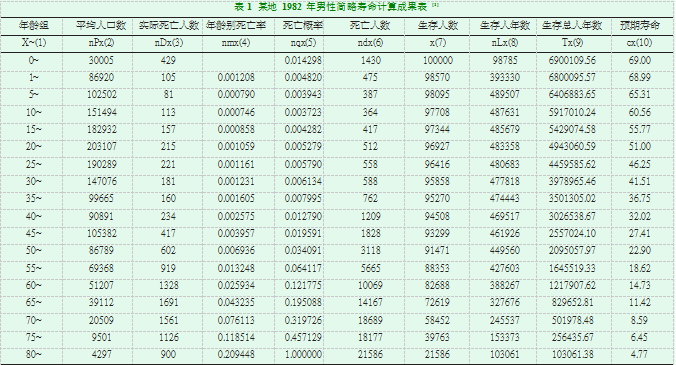Viewport: 676px width, 365px height.
Task: Click the 实际死亡人数 header cell
Action: (x=169, y=25)
